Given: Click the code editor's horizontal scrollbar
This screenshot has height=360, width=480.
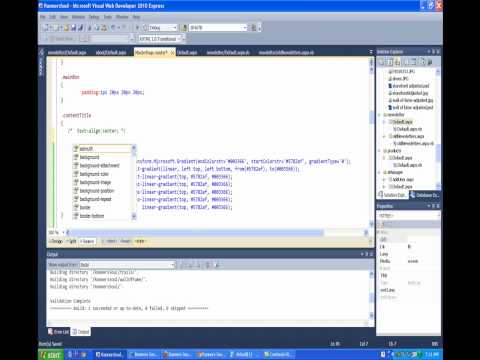Looking at the screenshot, I should point(195,232).
